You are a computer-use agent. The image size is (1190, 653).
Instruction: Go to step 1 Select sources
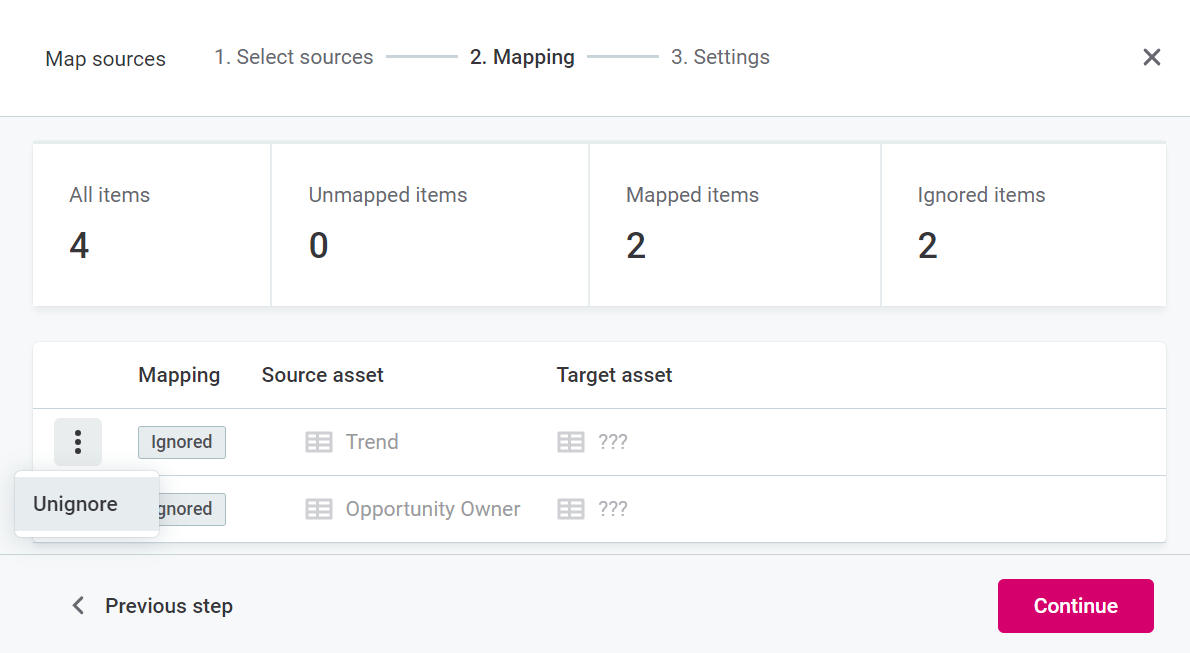293,57
